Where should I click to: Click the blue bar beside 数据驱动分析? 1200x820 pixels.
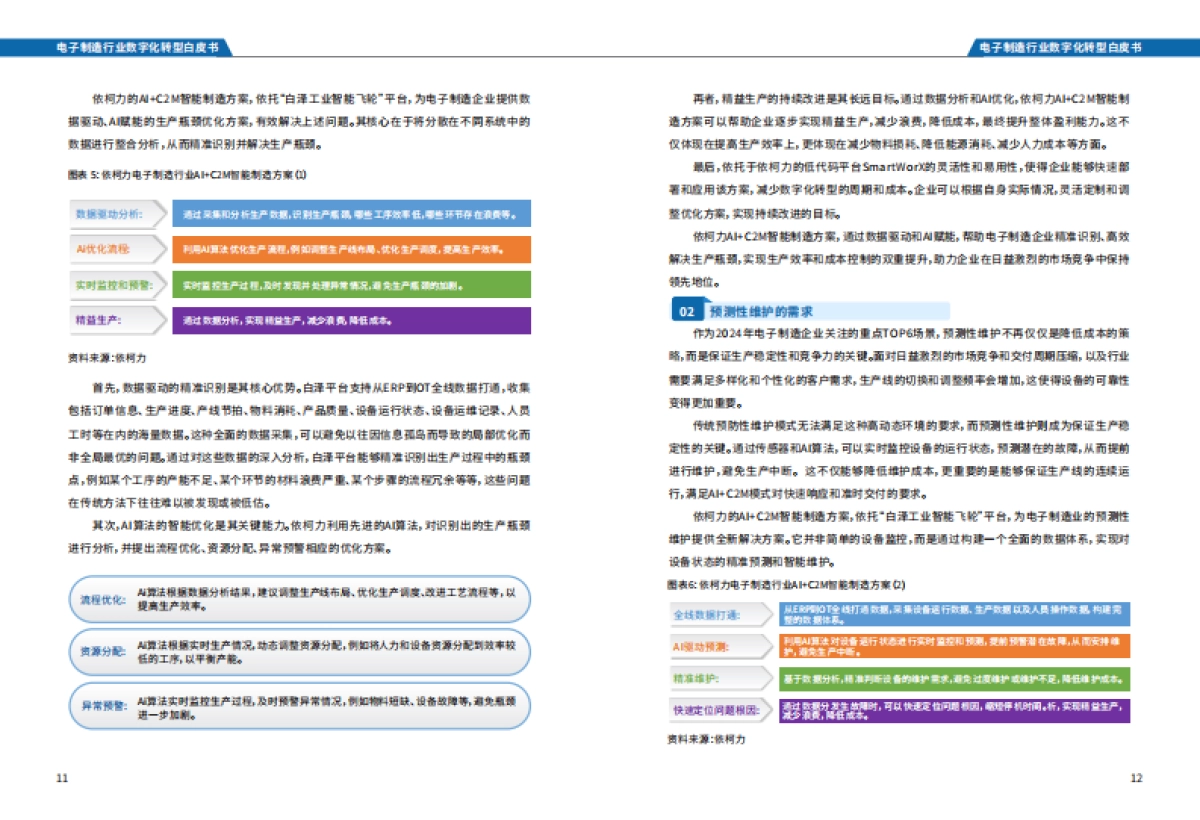coord(350,214)
